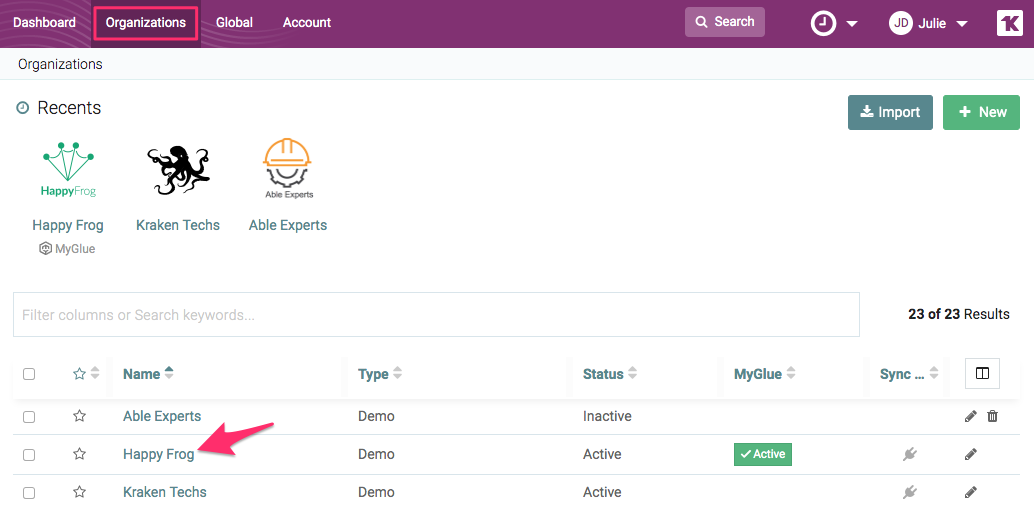Open the Global menu item
The height and width of the screenshot is (509, 1034).
point(234,22)
